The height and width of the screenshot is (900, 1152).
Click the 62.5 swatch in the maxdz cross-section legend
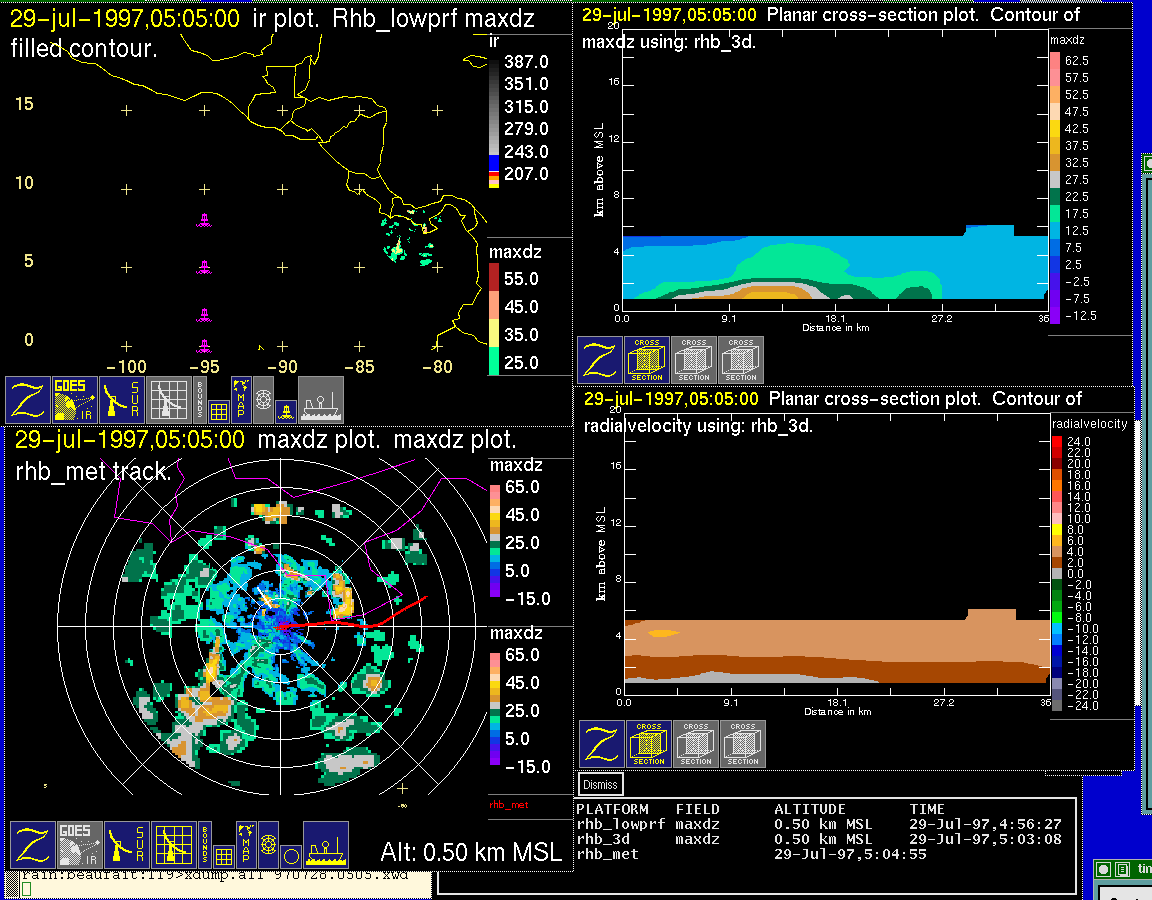1055,60
